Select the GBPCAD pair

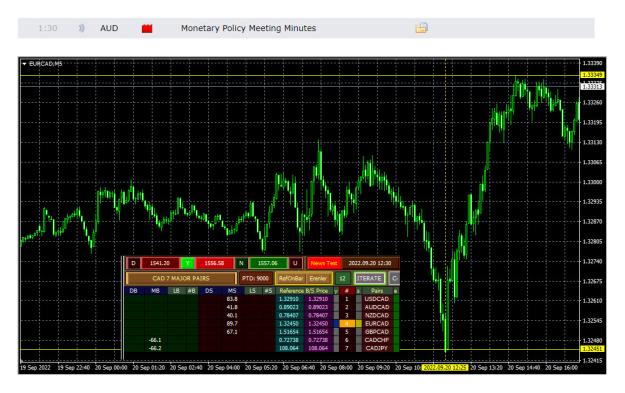point(377,332)
